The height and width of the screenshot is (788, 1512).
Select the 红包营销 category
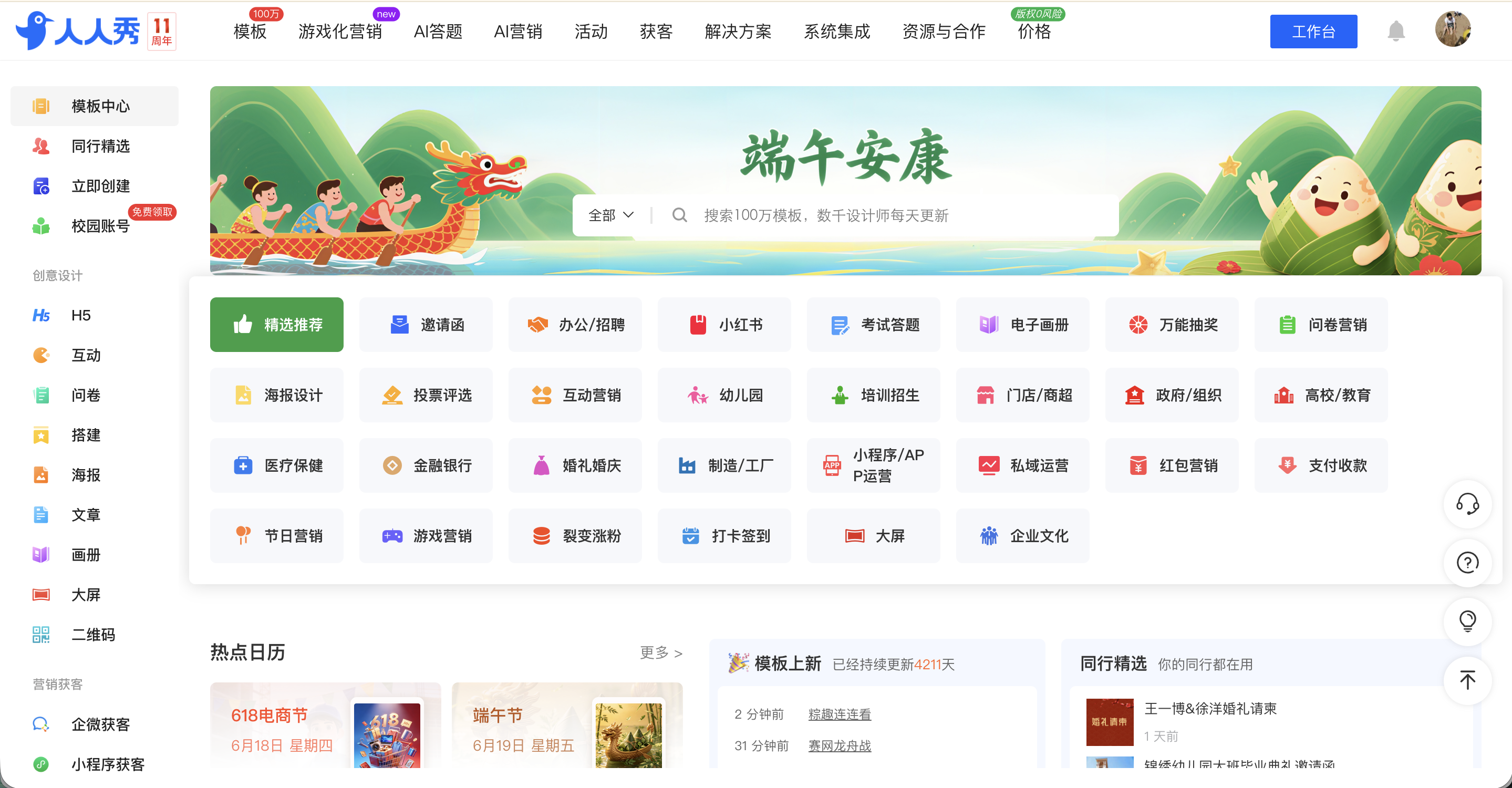(x=1172, y=465)
